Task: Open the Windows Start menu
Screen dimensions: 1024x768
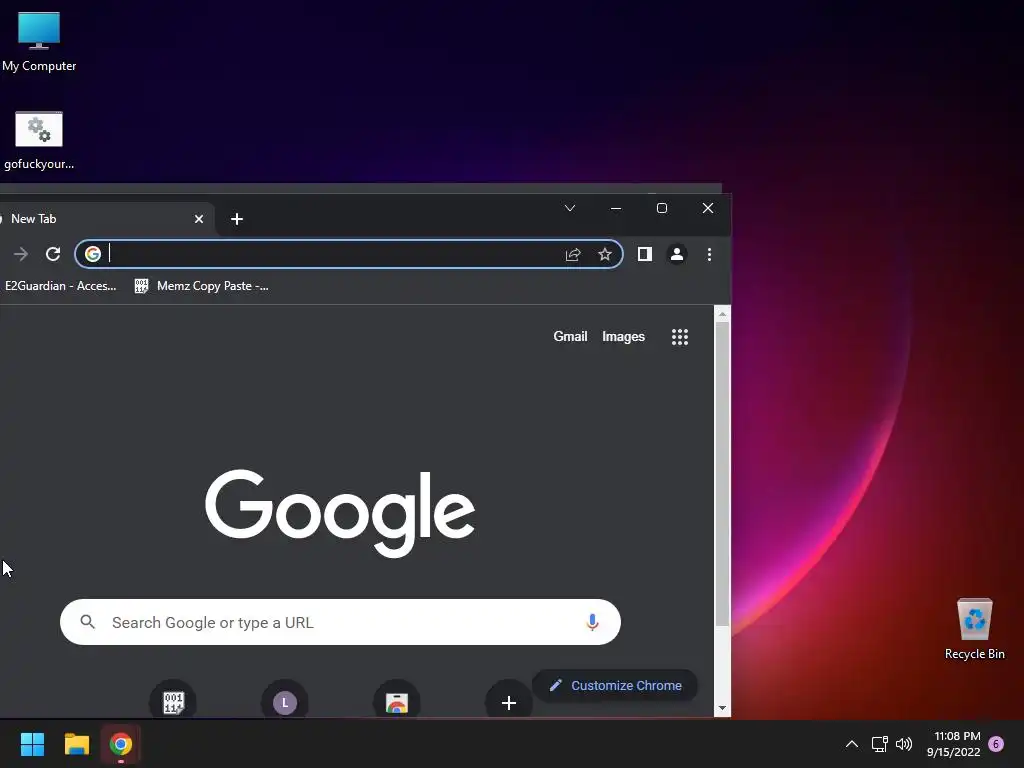Action: (32, 744)
